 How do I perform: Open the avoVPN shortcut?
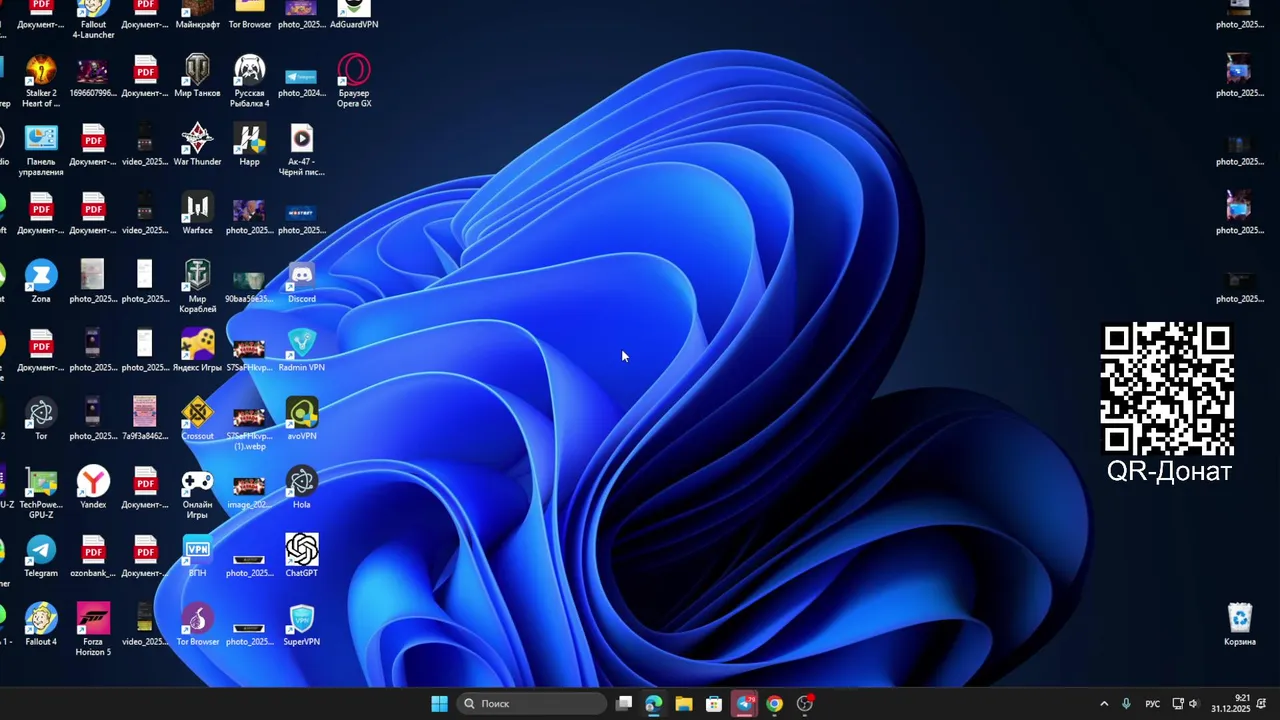point(301,419)
